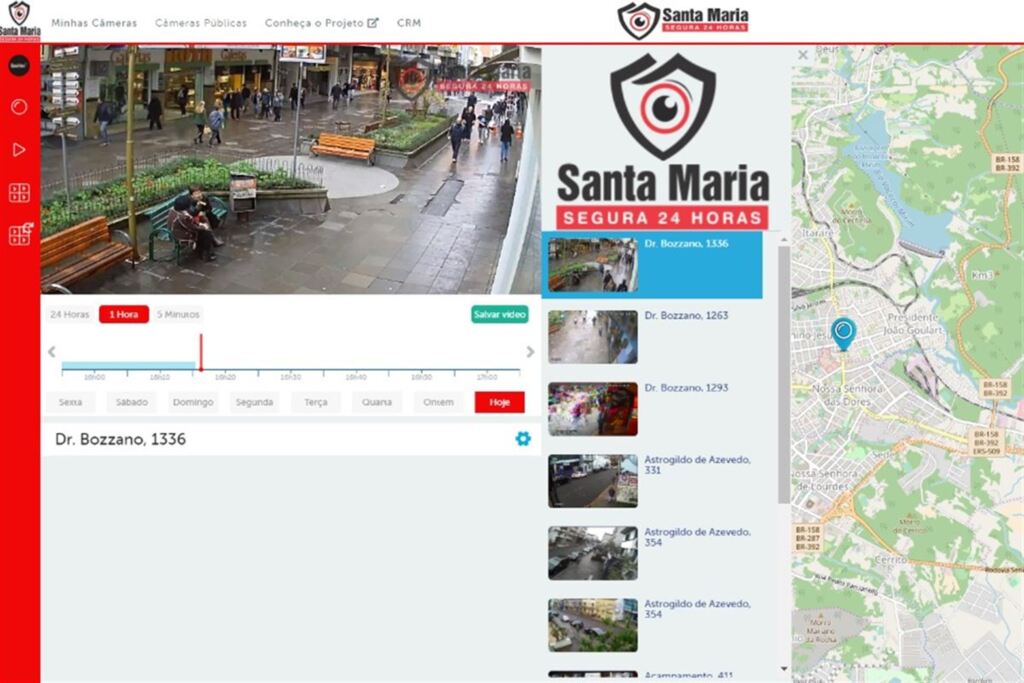The height and width of the screenshot is (683, 1024).
Task: Click the Dr. Bozzano, 1336 list label
Action: 686,244
